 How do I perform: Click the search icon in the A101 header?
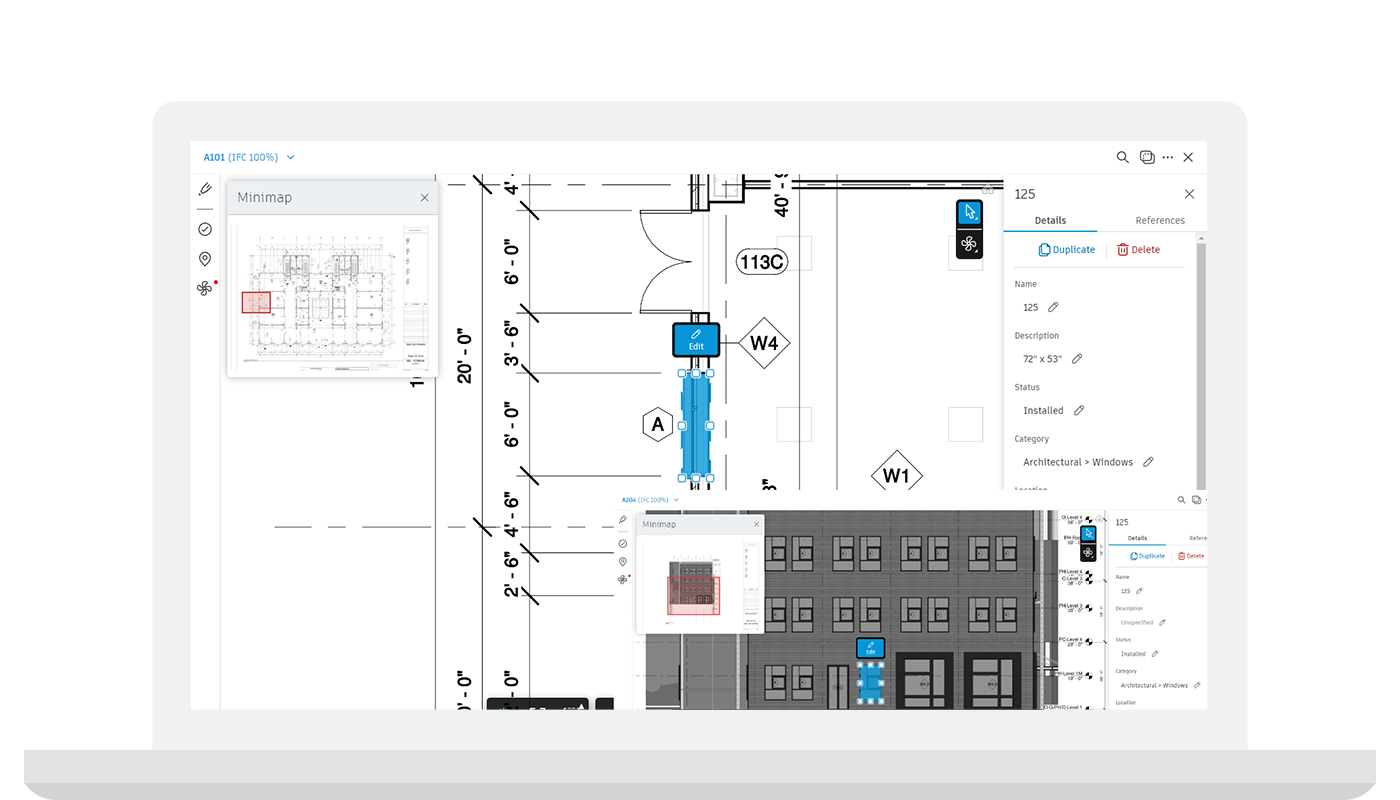[x=1123, y=157]
